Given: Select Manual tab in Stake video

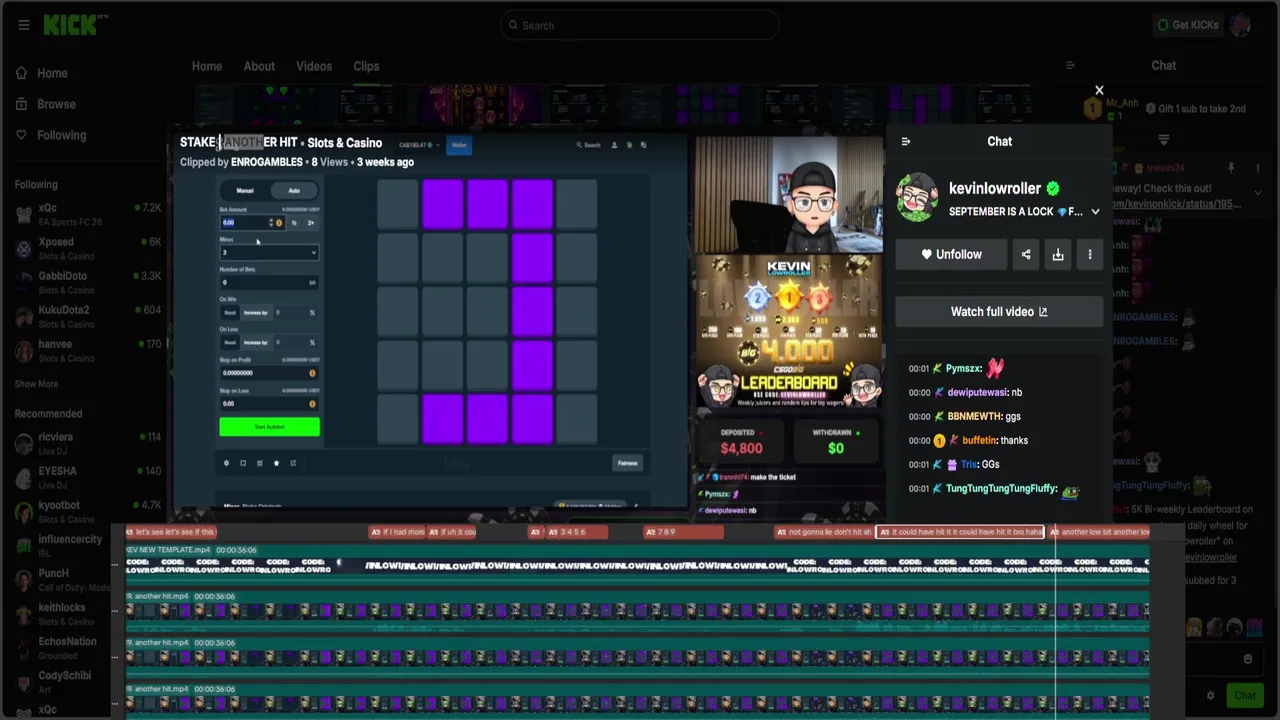Looking at the screenshot, I should [245, 190].
